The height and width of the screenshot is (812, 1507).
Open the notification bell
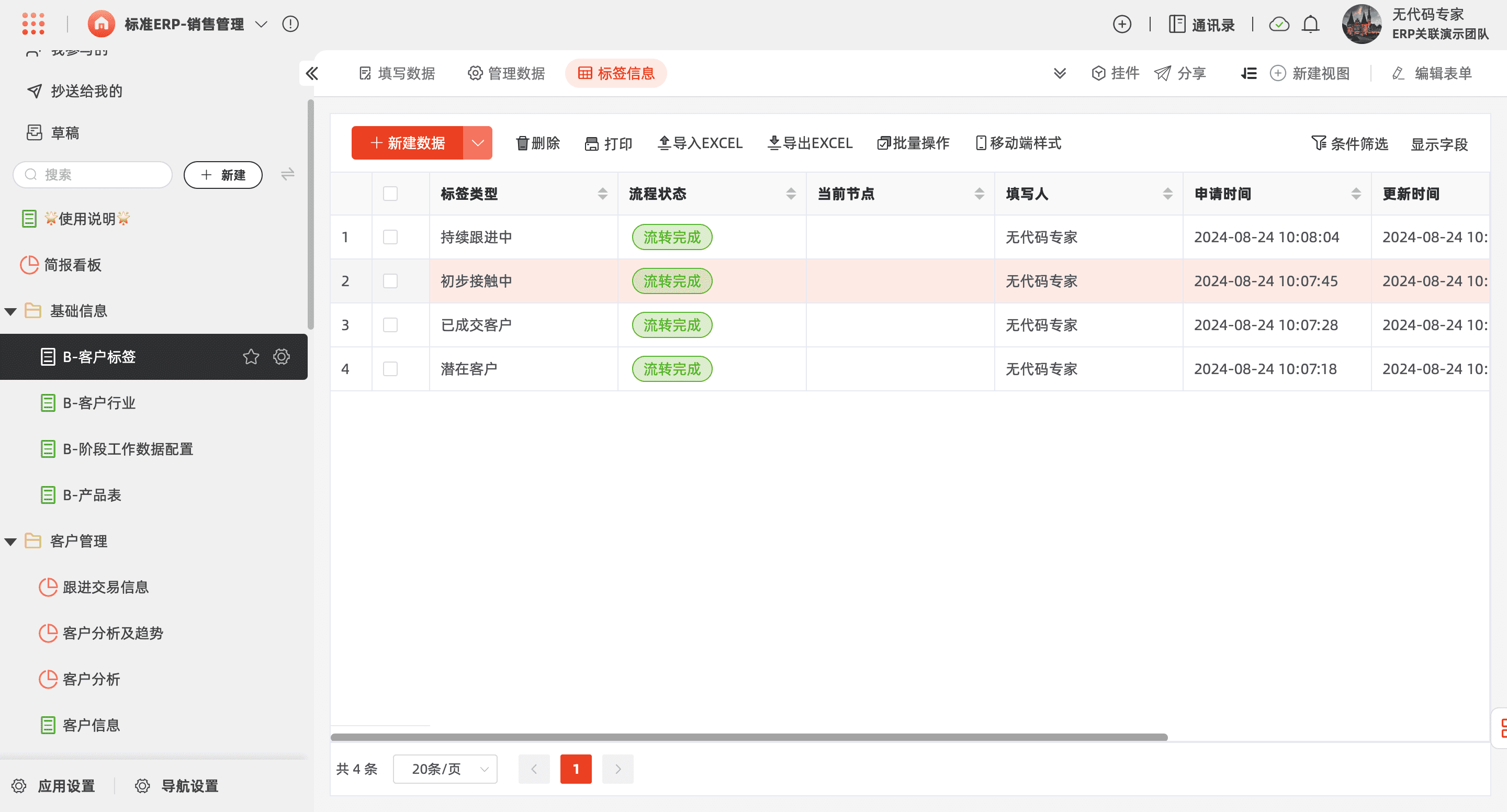pos(1310,24)
